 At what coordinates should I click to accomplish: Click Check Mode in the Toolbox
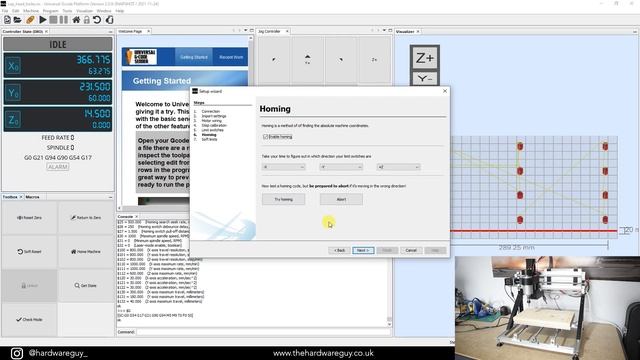tap(29, 319)
